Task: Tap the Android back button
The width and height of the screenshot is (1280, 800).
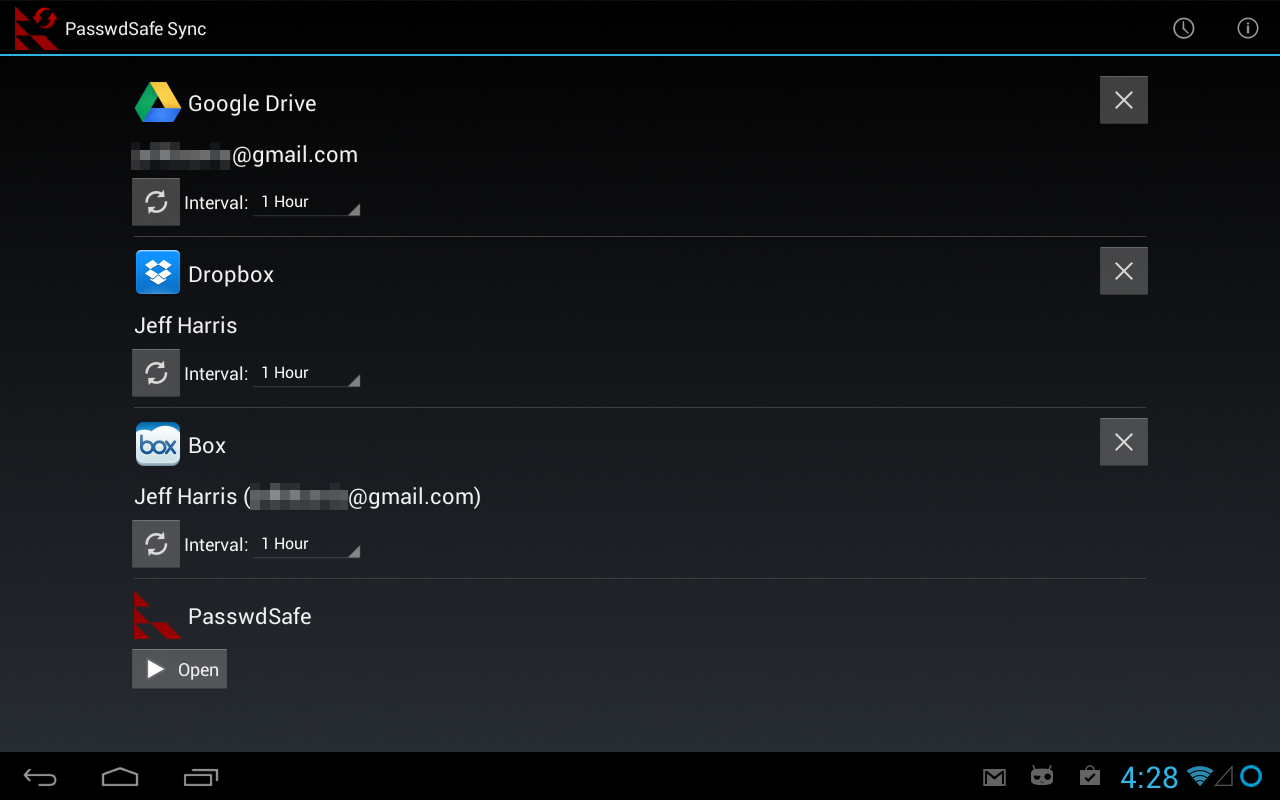Action: [x=41, y=777]
